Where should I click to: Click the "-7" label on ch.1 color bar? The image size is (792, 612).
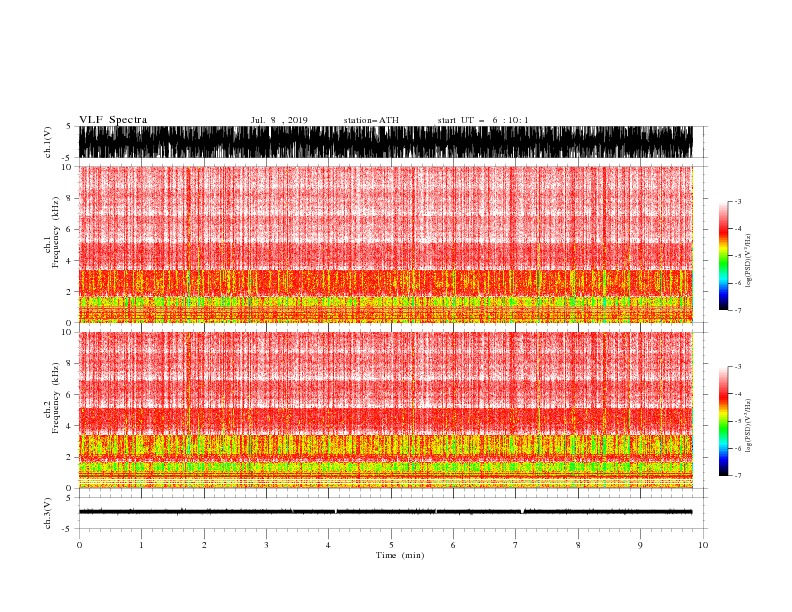click(x=738, y=310)
